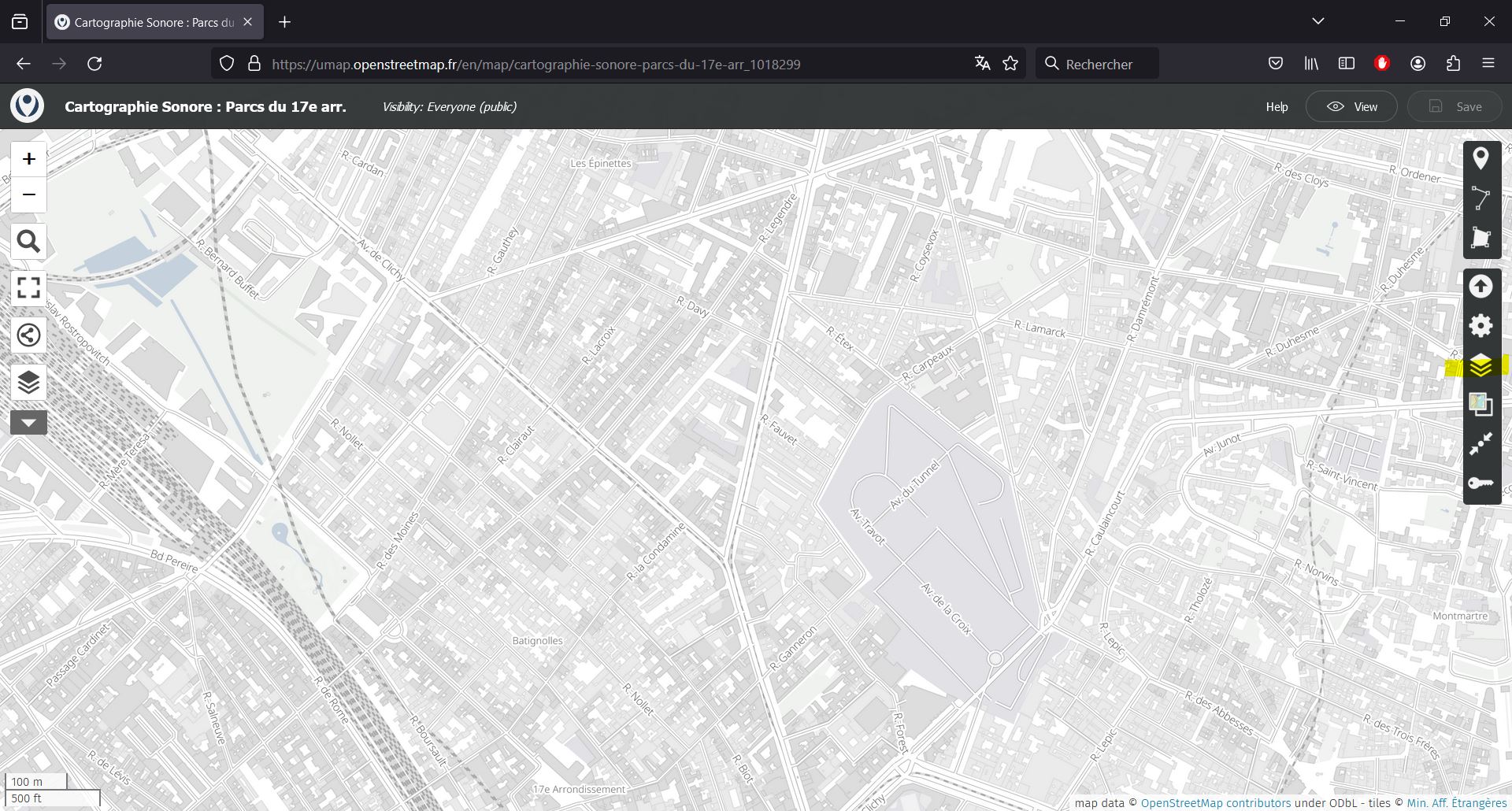Open OpenStreetMap contributors link
Screen dimensions: 1512x811
coord(1216,803)
